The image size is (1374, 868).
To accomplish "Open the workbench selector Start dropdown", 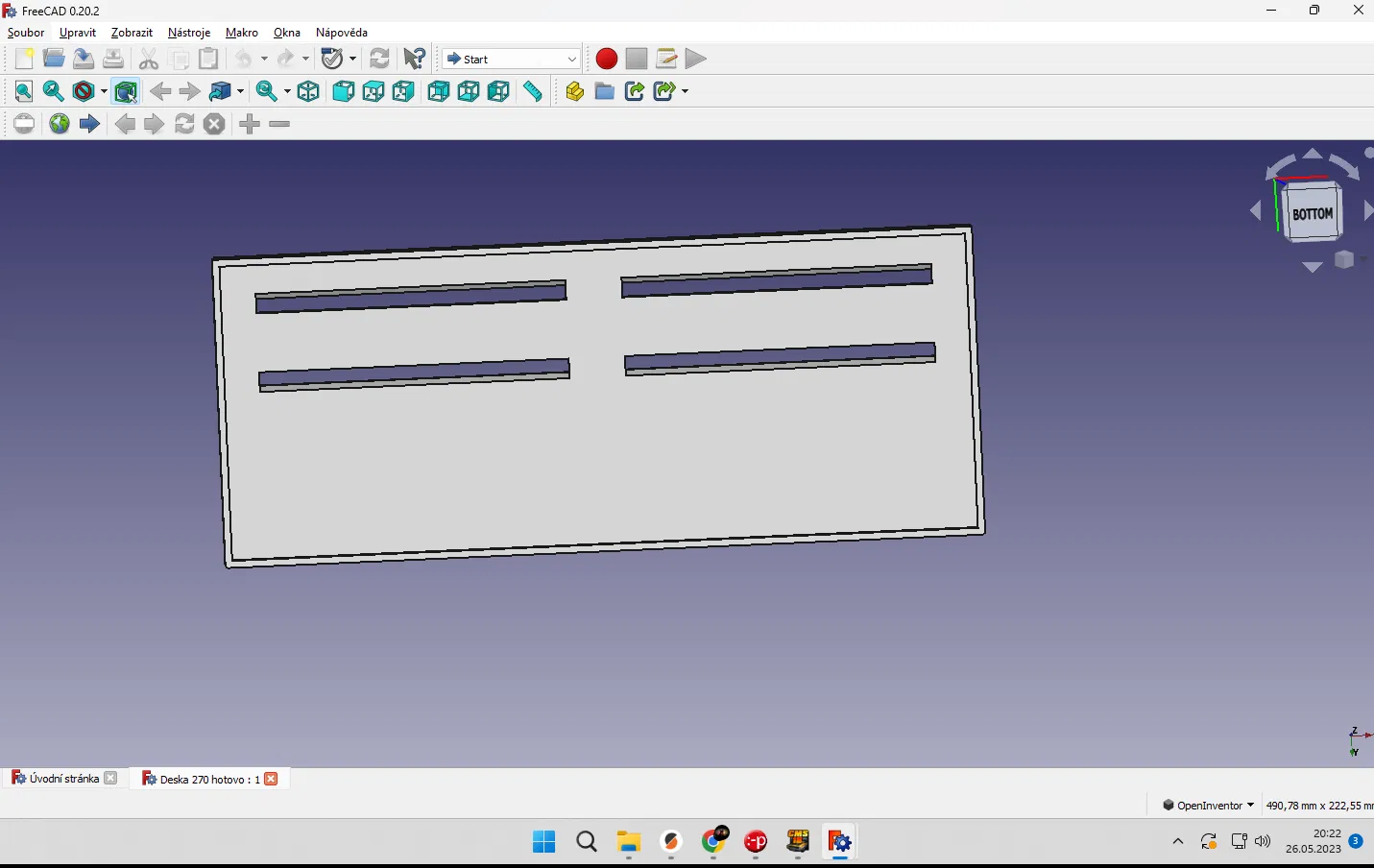I will (511, 59).
